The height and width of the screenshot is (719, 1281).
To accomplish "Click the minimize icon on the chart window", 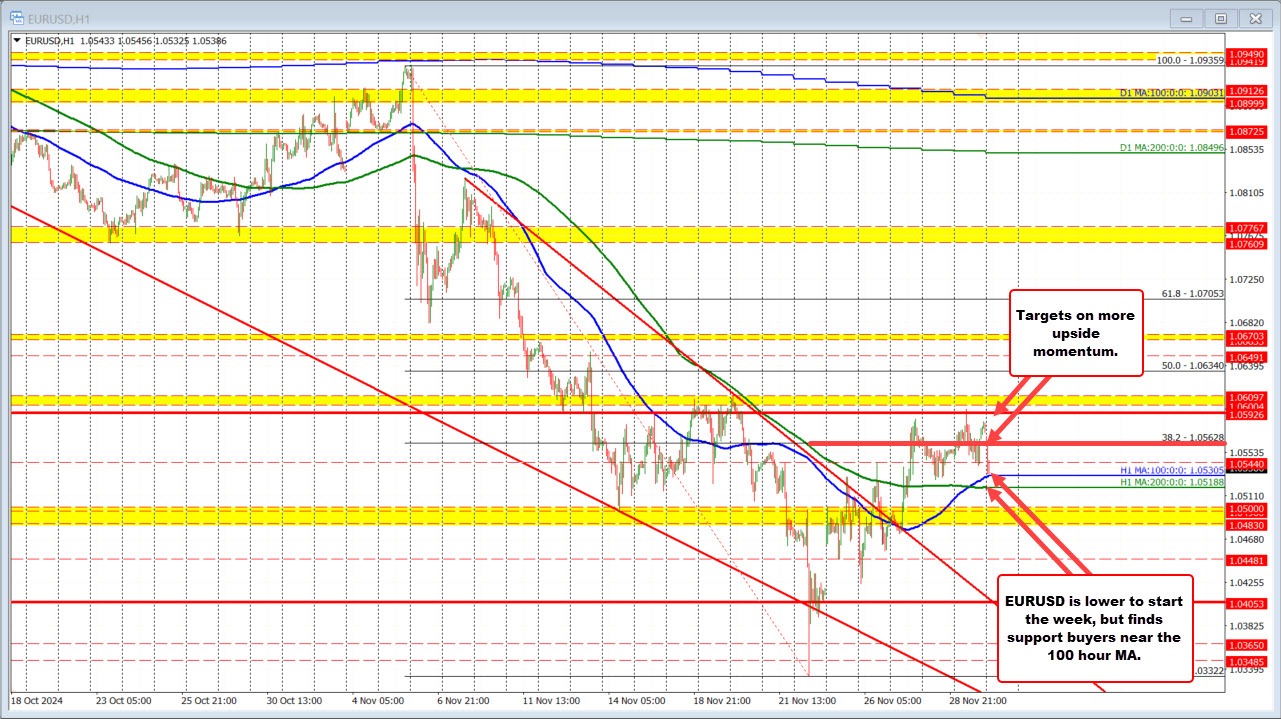I will [x=1185, y=18].
